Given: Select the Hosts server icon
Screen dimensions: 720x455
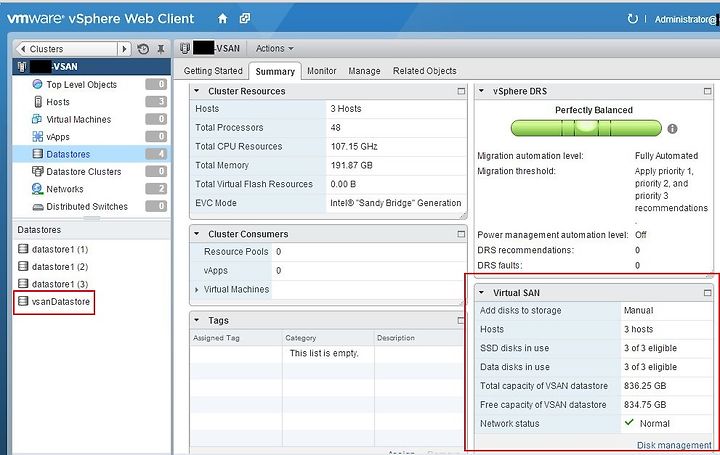Looking at the screenshot, I should 38,101.
